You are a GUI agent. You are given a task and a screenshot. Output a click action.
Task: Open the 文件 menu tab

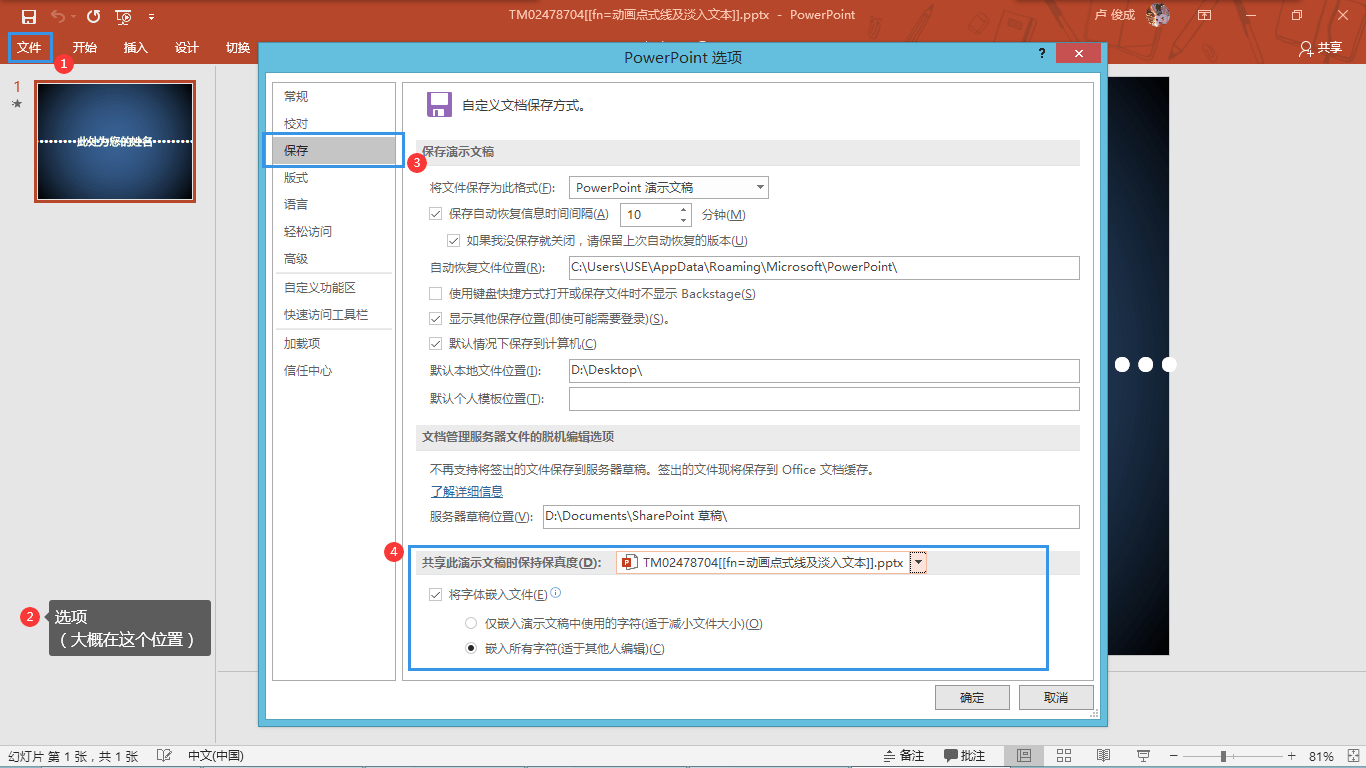(29, 47)
